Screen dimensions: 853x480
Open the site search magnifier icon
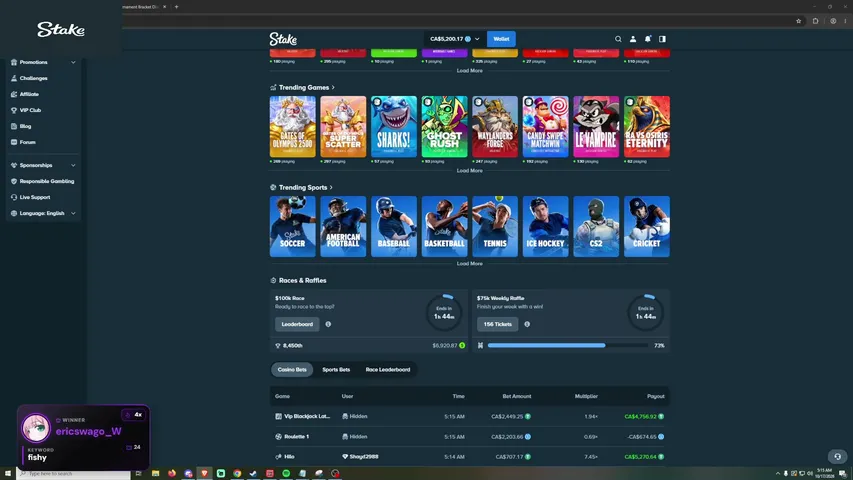coord(618,39)
